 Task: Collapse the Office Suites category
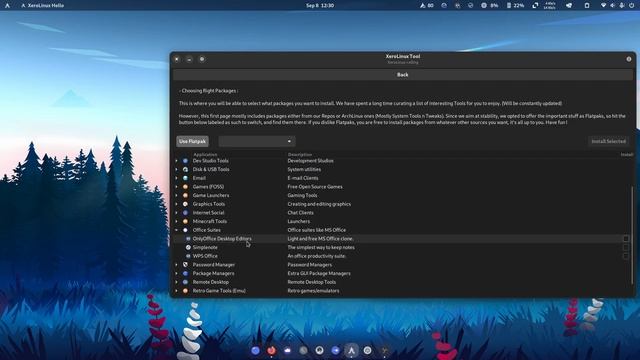tap(177, 230)
